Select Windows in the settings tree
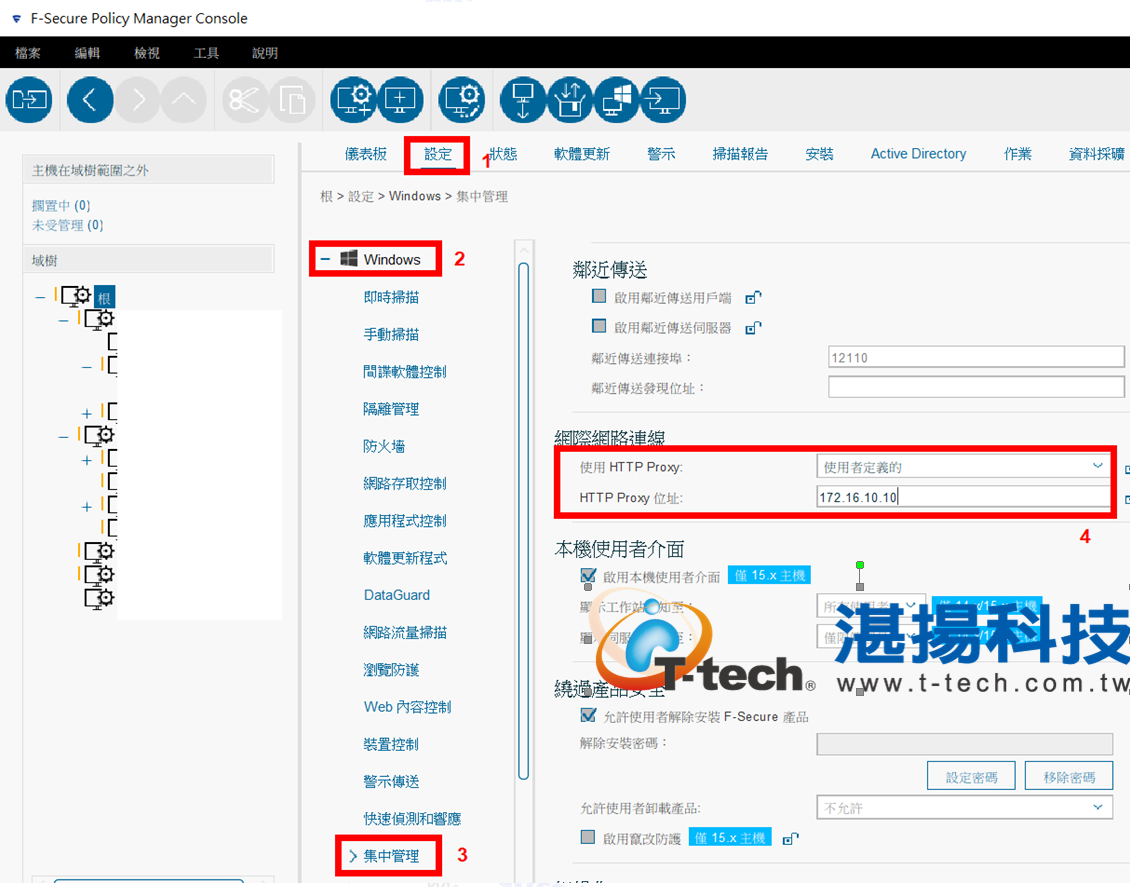This screenshot has width=1130, height=887. (392, 259)
